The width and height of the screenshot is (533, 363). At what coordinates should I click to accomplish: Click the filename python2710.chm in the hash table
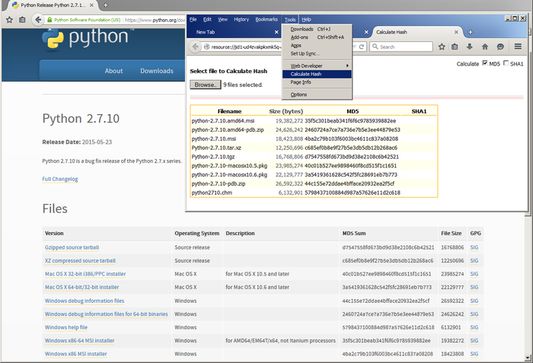(212, 193)
